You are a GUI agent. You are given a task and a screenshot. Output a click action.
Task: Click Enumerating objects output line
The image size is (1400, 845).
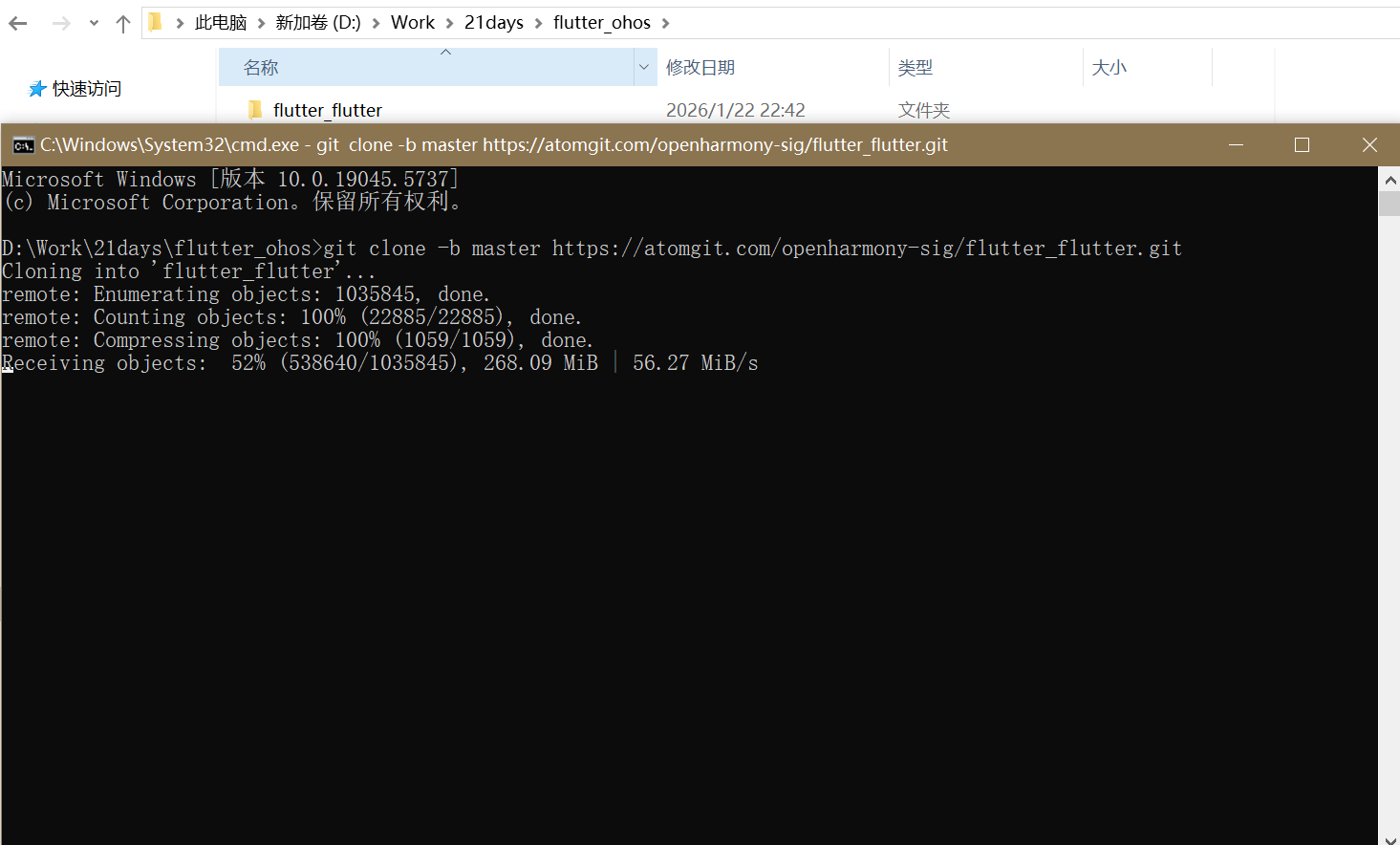[246, 294]
